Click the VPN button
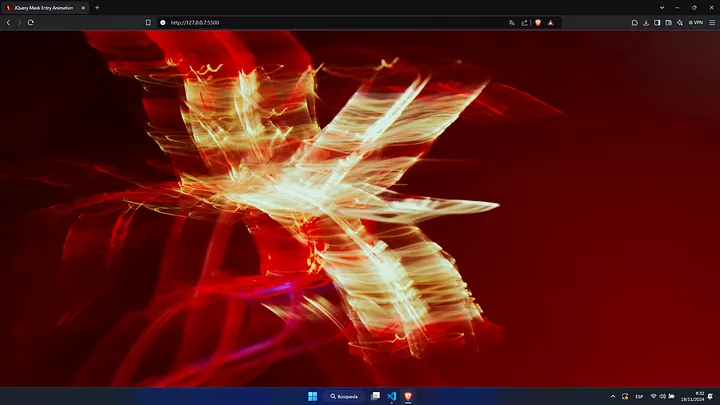The height and width of the screenshot is (405, 720). click(696, 22)
